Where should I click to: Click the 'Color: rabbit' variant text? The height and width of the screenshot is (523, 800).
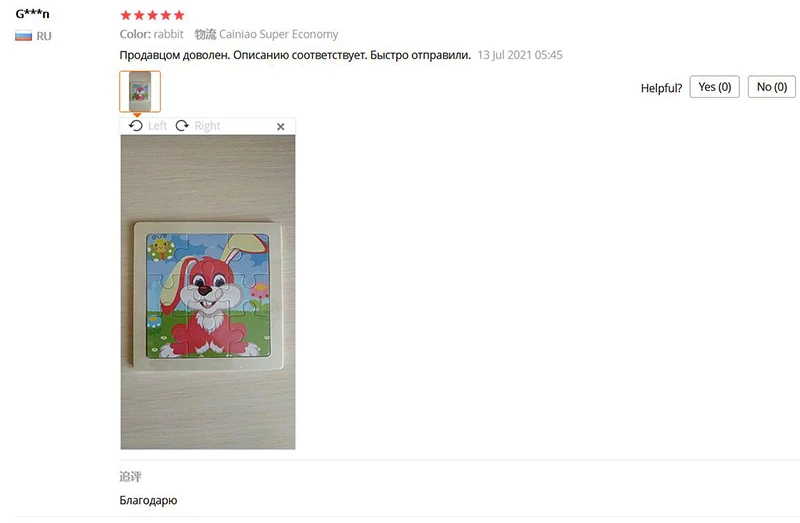(x=151, y=34)
